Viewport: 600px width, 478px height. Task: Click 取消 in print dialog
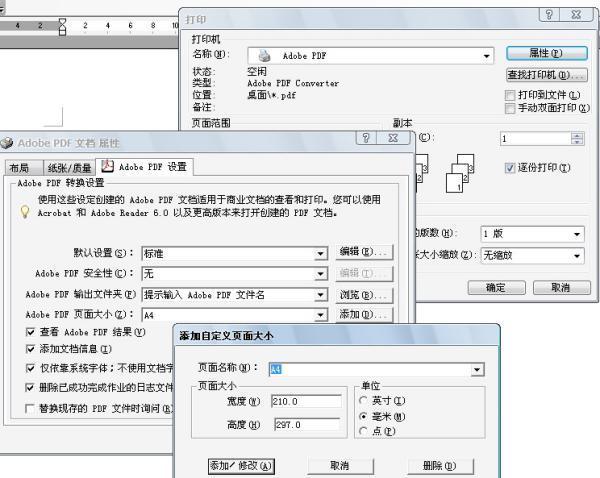pos(561,287)
